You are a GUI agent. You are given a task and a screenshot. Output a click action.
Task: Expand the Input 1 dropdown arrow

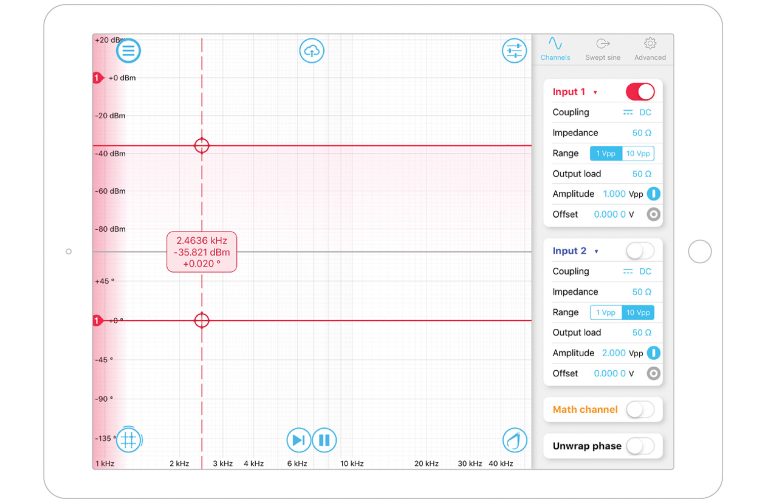[x=595, y=92]
